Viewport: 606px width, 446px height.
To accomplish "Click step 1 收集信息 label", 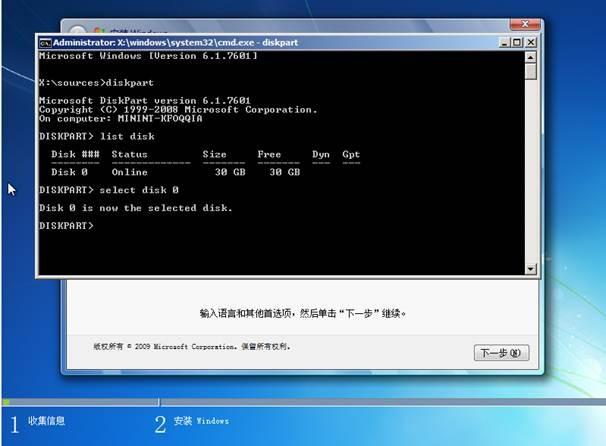I will 46,421.
